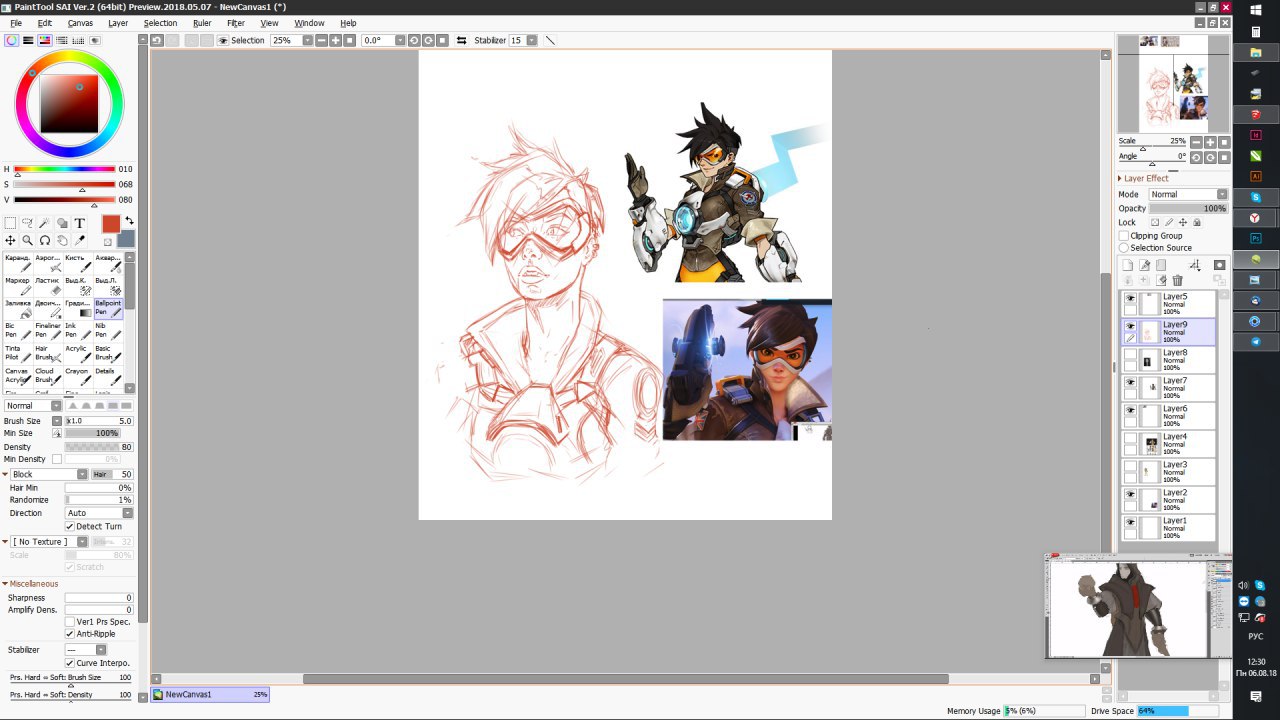Open the zoom percentage dropdown

pyautogui.click(x=307, y=40)
